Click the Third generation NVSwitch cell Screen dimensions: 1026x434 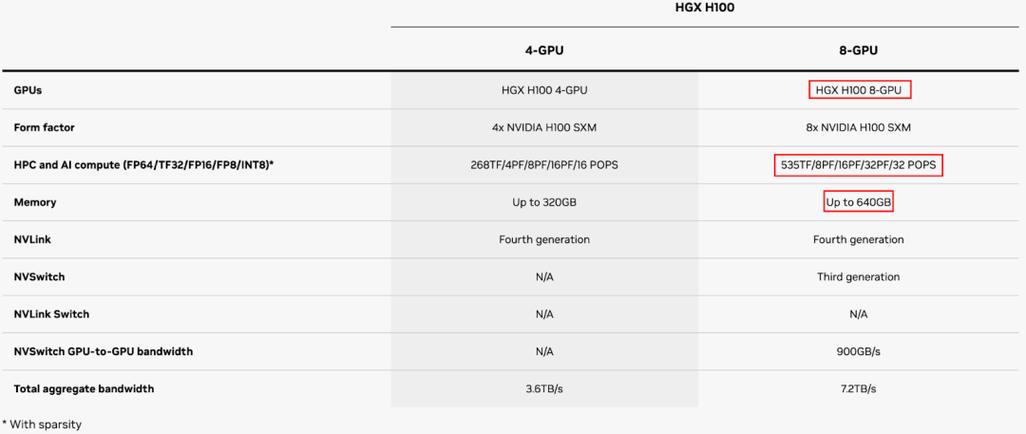click(x=858, y=277)
